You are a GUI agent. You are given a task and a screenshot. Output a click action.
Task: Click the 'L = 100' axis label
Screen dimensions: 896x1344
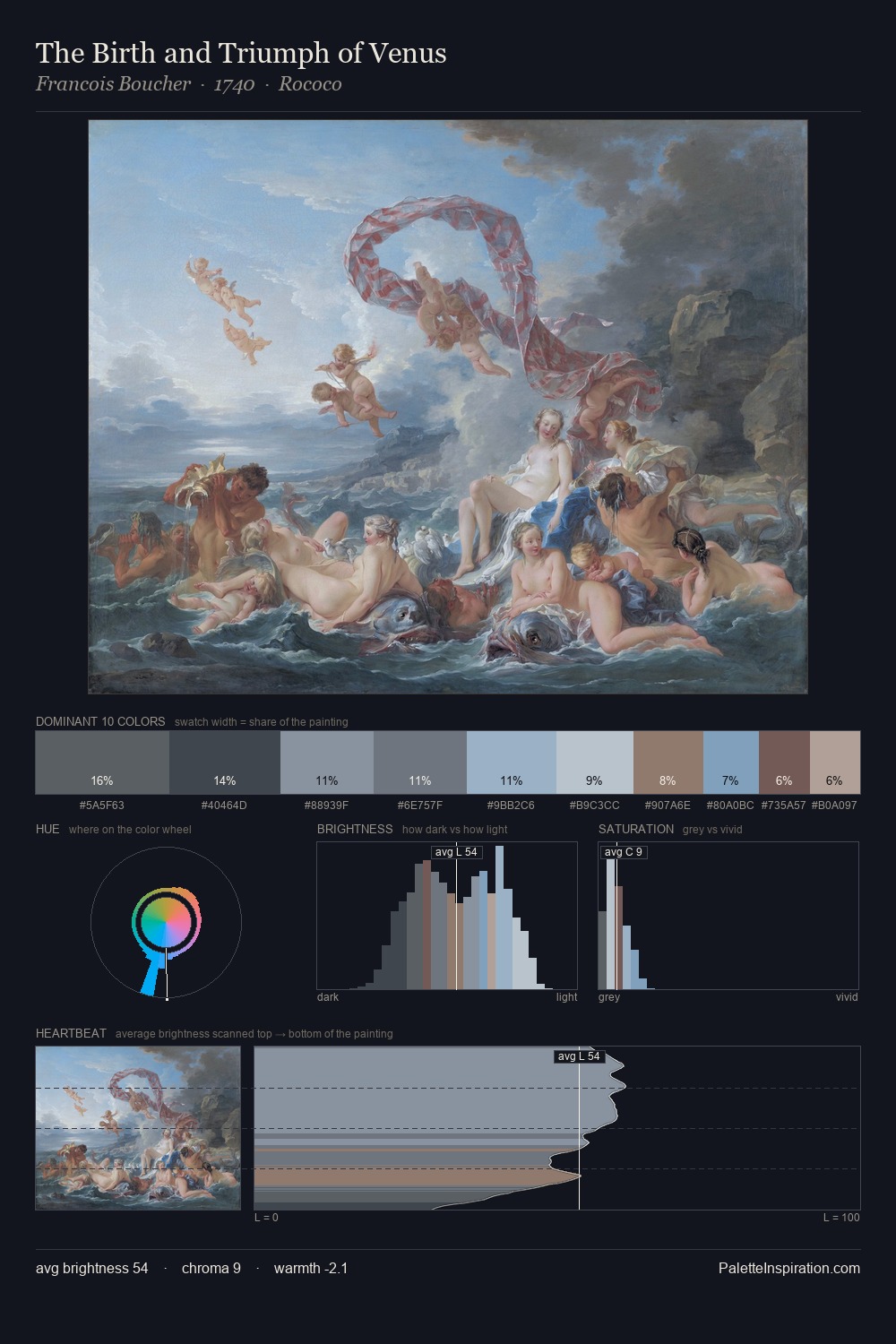point(841,1218)
